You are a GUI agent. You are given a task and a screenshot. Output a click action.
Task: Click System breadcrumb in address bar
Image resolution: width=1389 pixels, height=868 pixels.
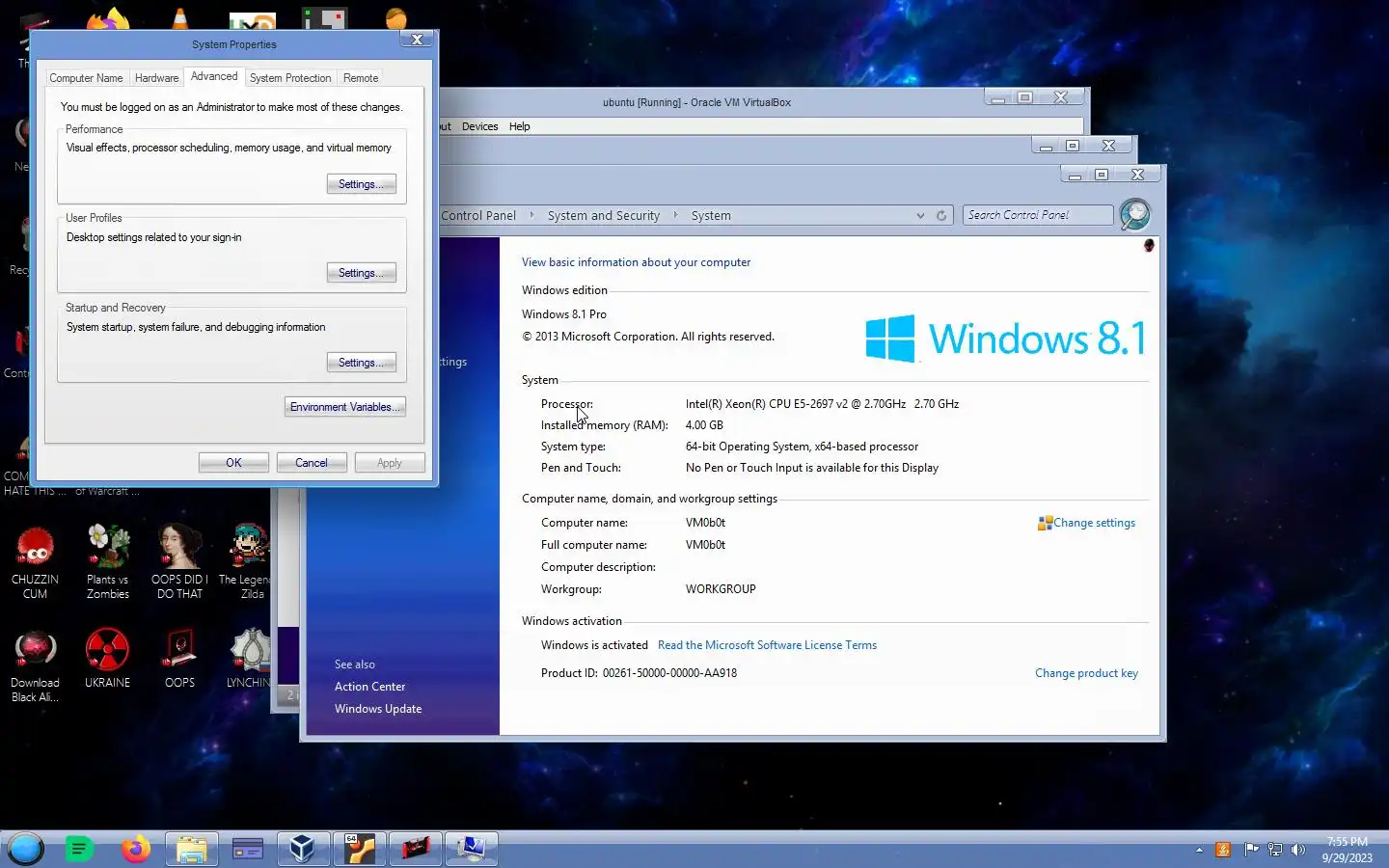[x=711, y=216]
